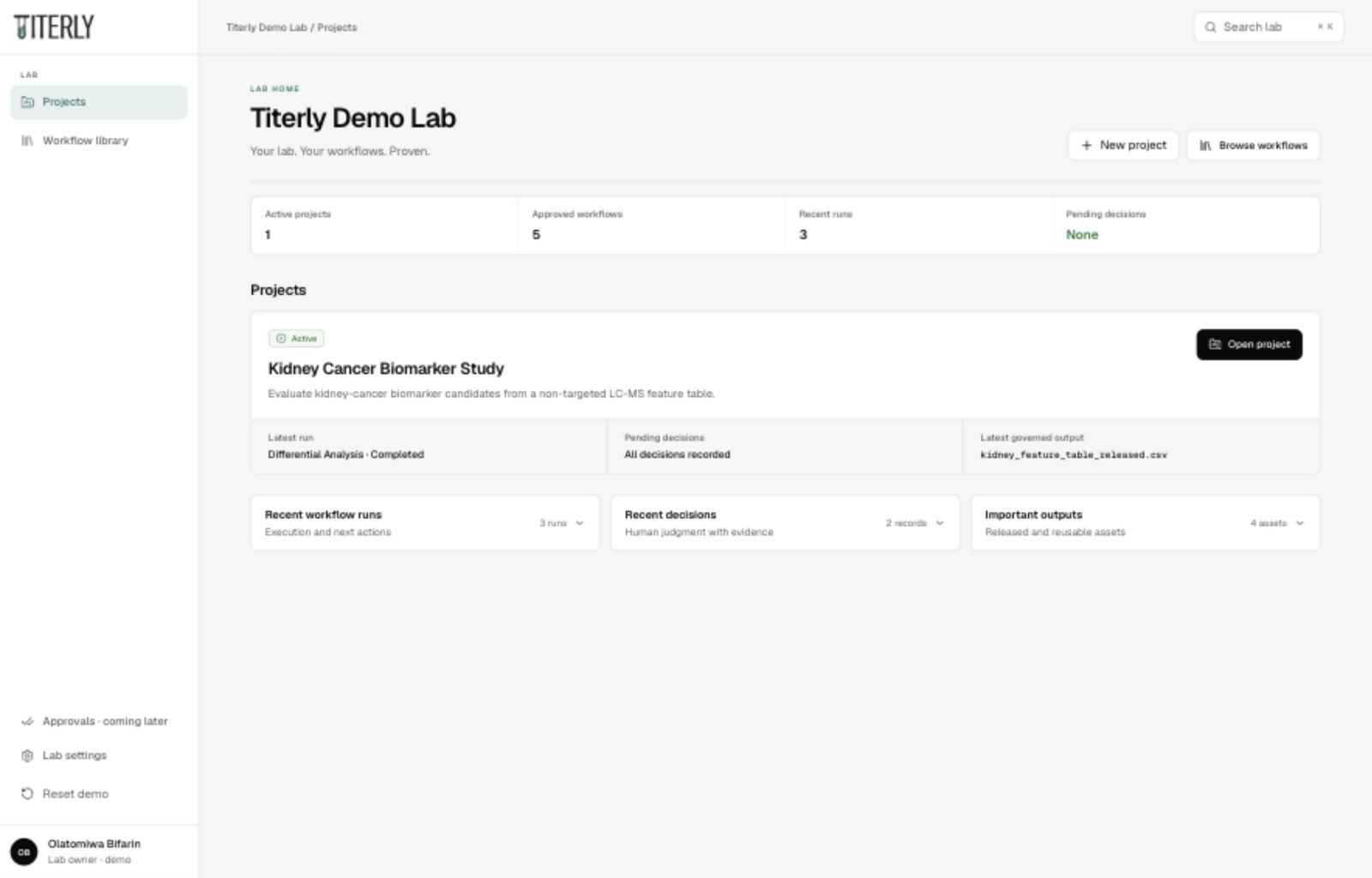Viewport: 1372px width, 878px height.
Task: Click the folder icon on Open project
Action: click(1215, 345)
